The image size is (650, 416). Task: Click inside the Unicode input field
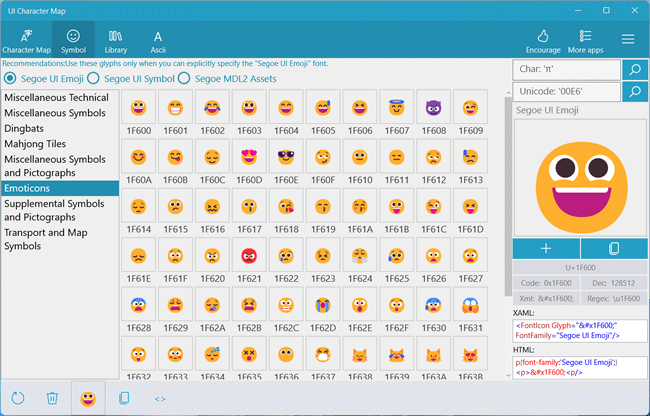coord(566,92)
